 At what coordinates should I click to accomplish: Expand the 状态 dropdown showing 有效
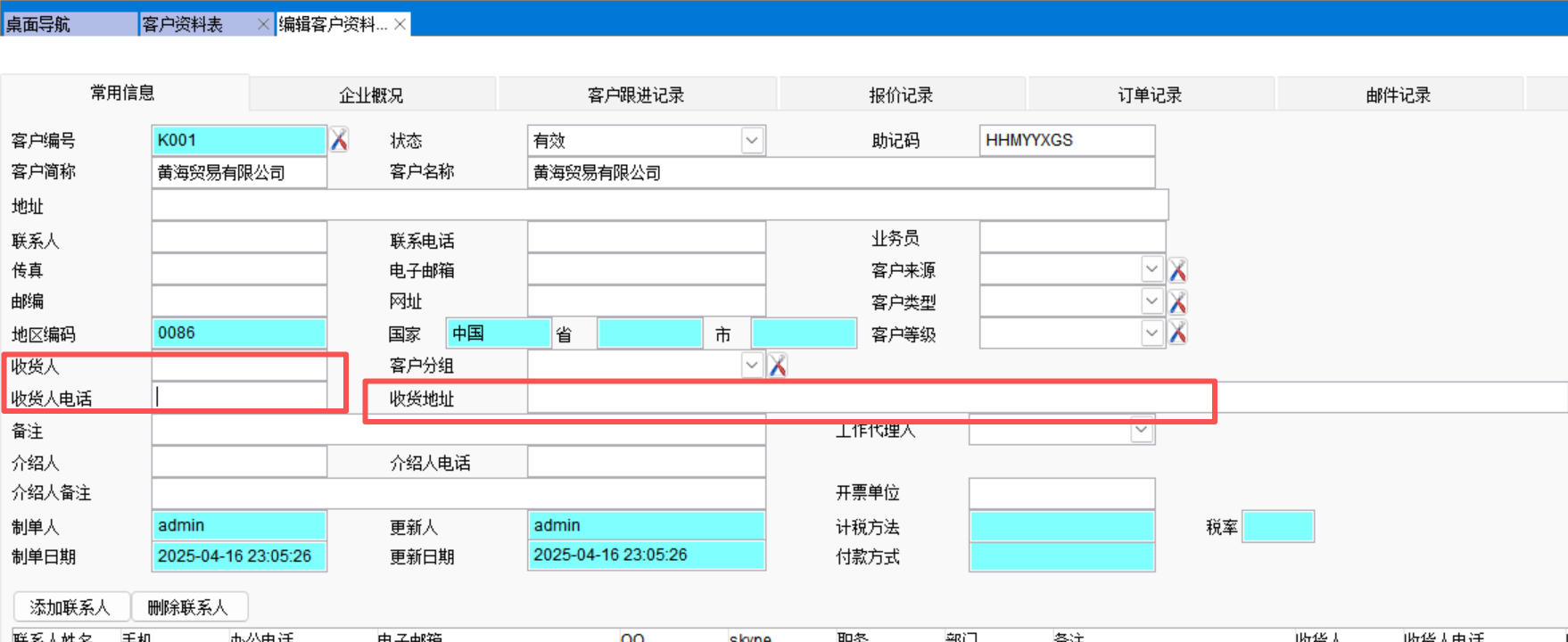pyautogui.click(x=752, y=140)
